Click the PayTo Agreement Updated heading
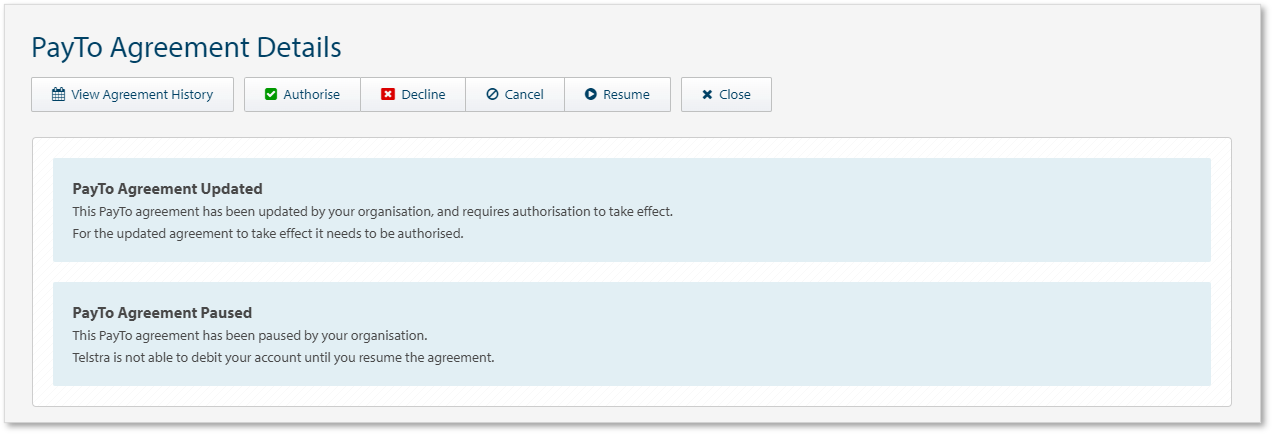 [167, 188]
